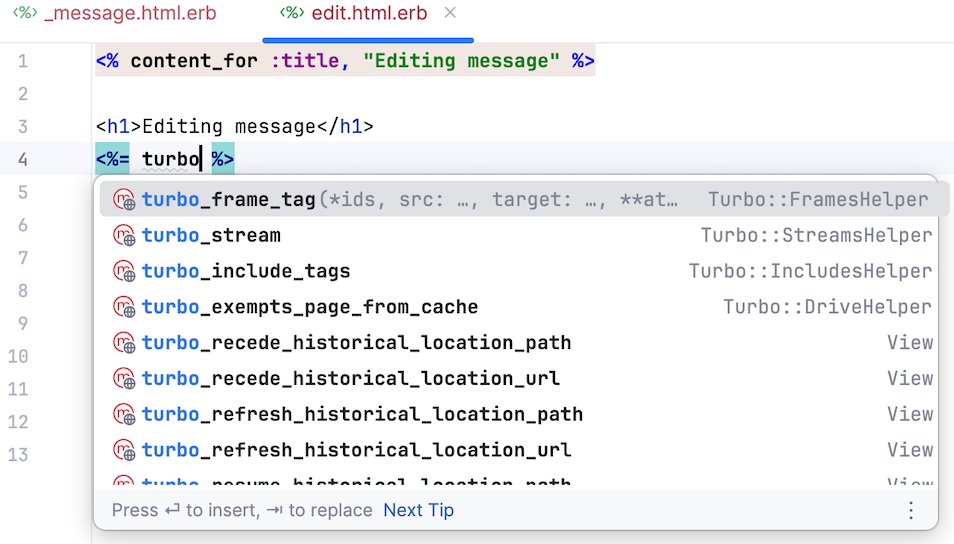Click the method icon beside turbo_frame_tag

pos(124,200)
